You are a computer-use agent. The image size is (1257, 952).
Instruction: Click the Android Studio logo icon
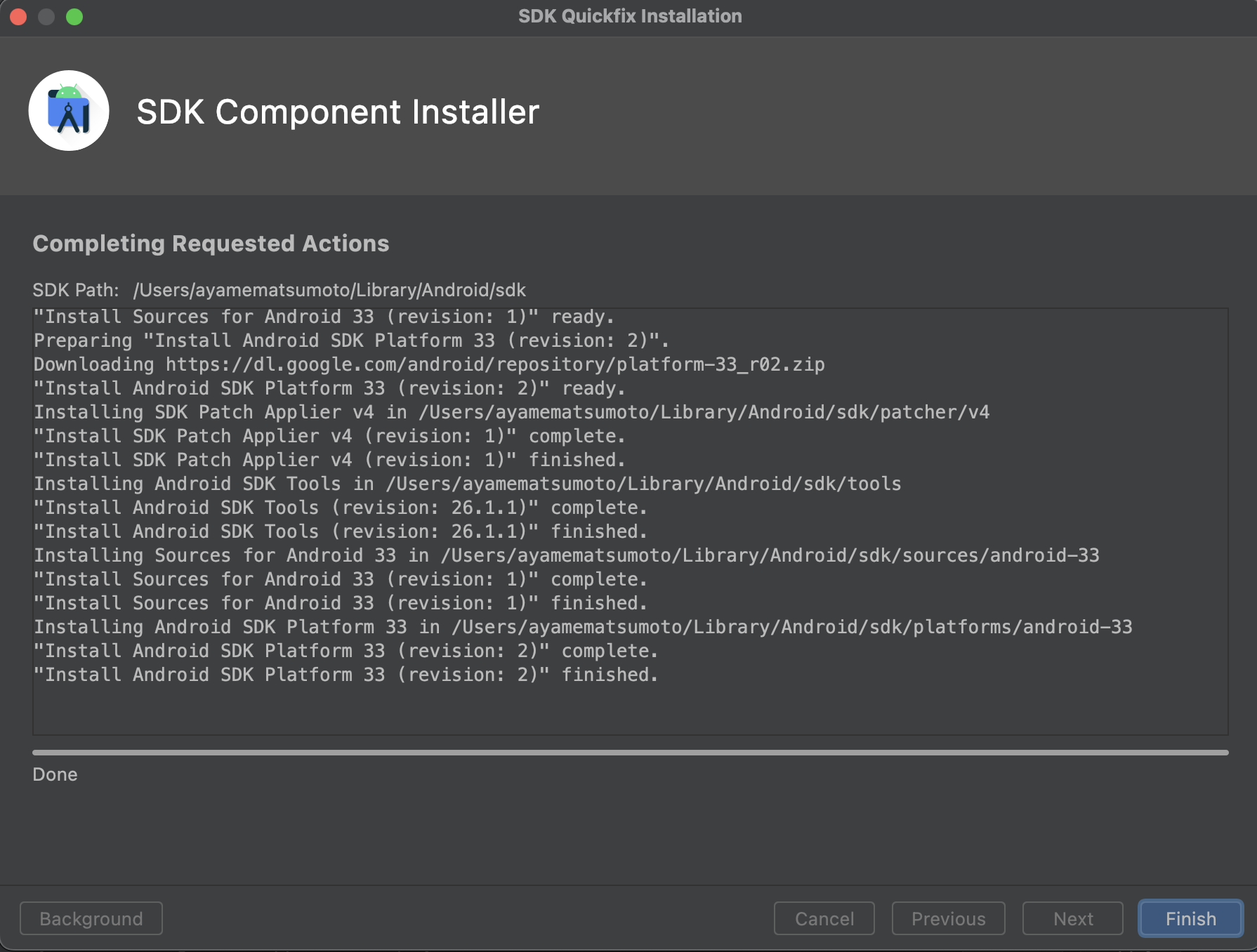[69, 110]
